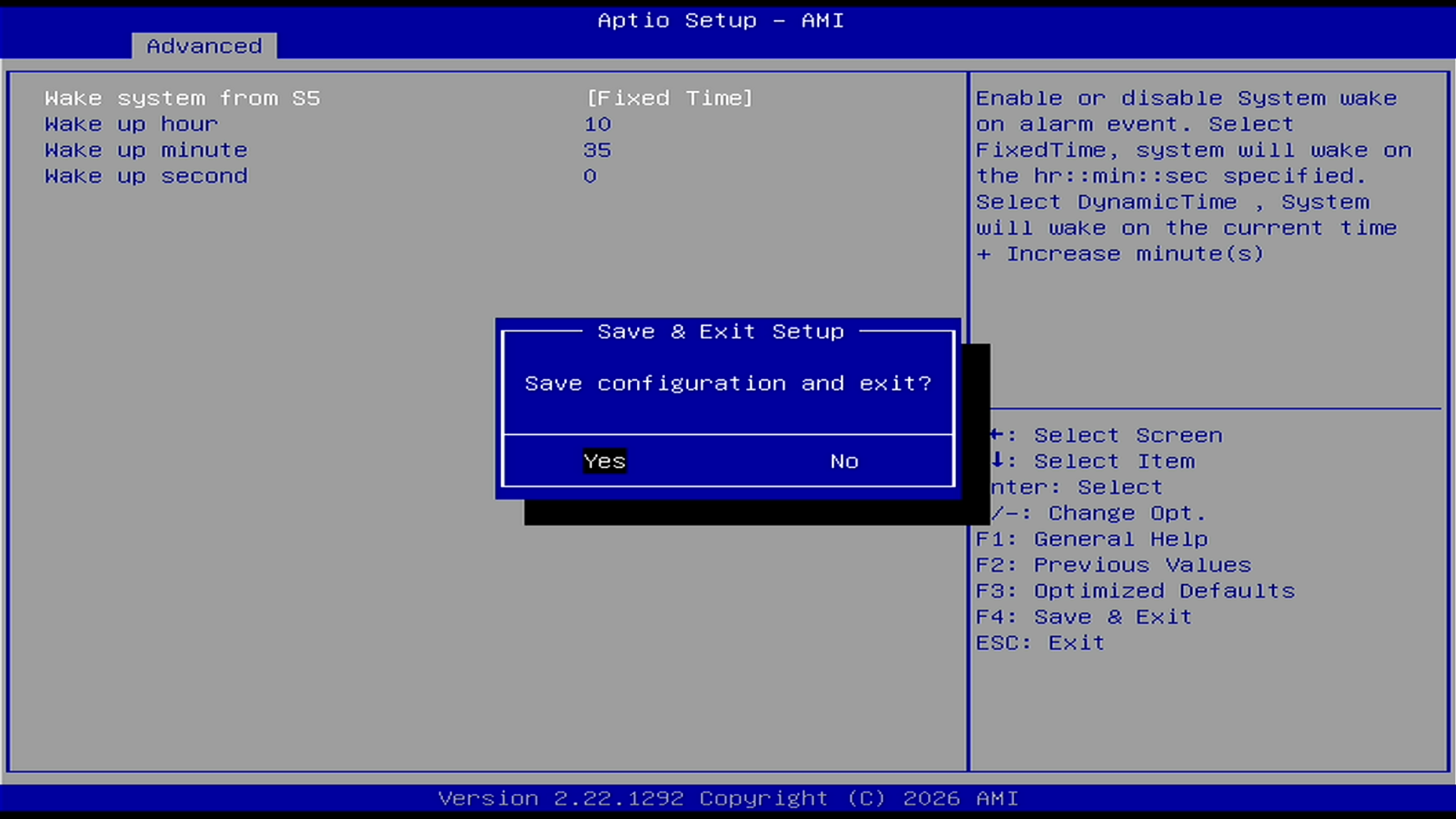Click the Aptio Setup – AMI header

[720, 20]
